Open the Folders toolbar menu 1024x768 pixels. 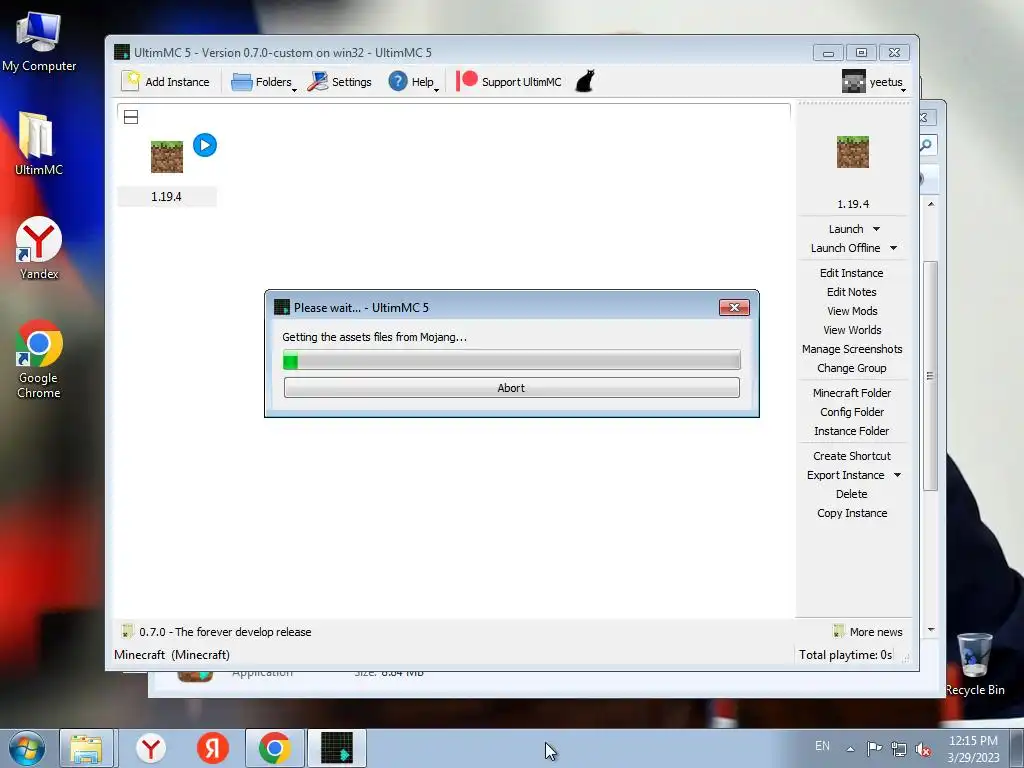click(264, 82)
